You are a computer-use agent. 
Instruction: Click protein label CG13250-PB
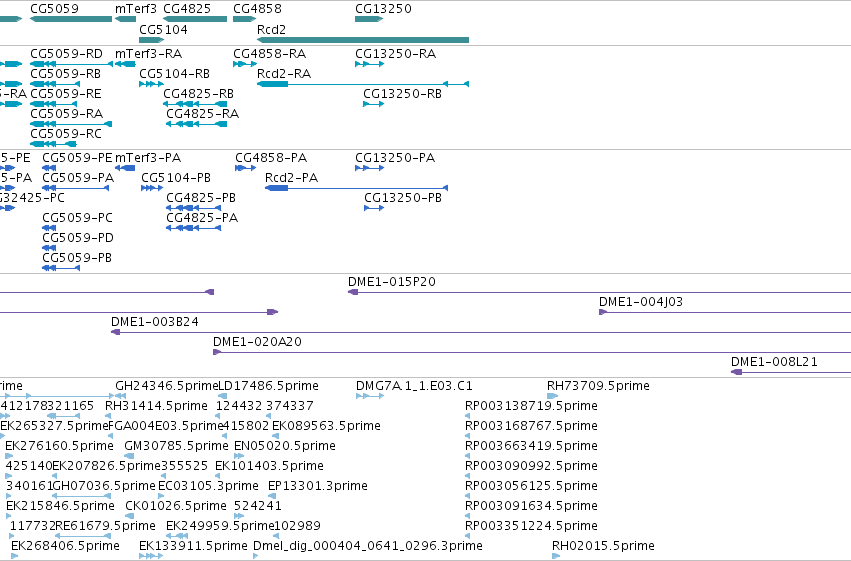tap(403, 198)
